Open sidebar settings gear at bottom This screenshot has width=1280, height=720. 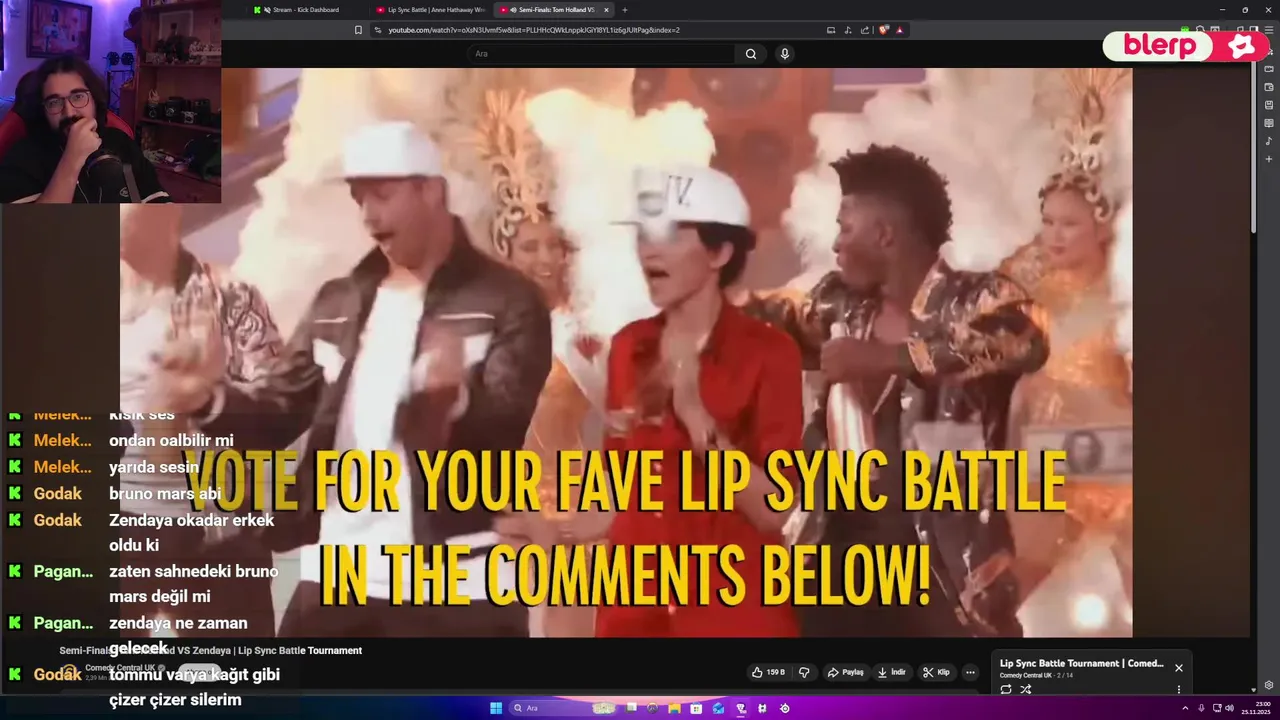[x=1269, y=685]
